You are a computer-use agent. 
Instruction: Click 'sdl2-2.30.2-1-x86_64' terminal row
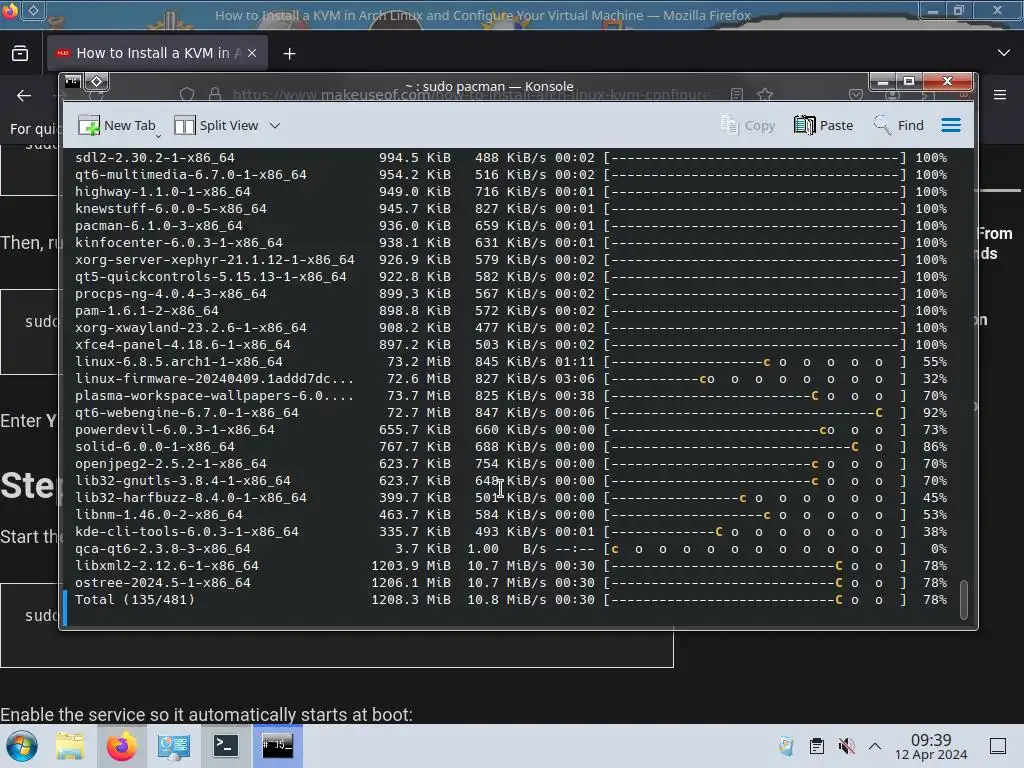pos(511,158)
